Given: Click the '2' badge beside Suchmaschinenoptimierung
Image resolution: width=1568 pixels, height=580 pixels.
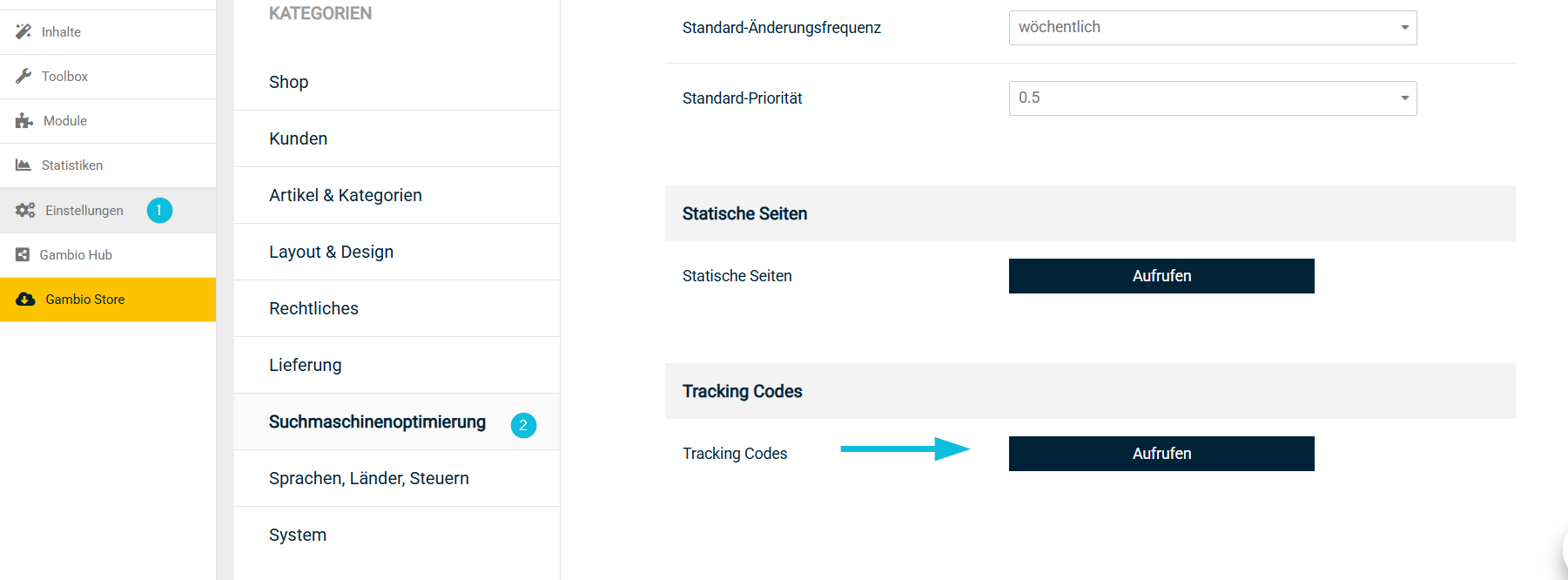Looking at the screenshot, I should pos(522,426).
